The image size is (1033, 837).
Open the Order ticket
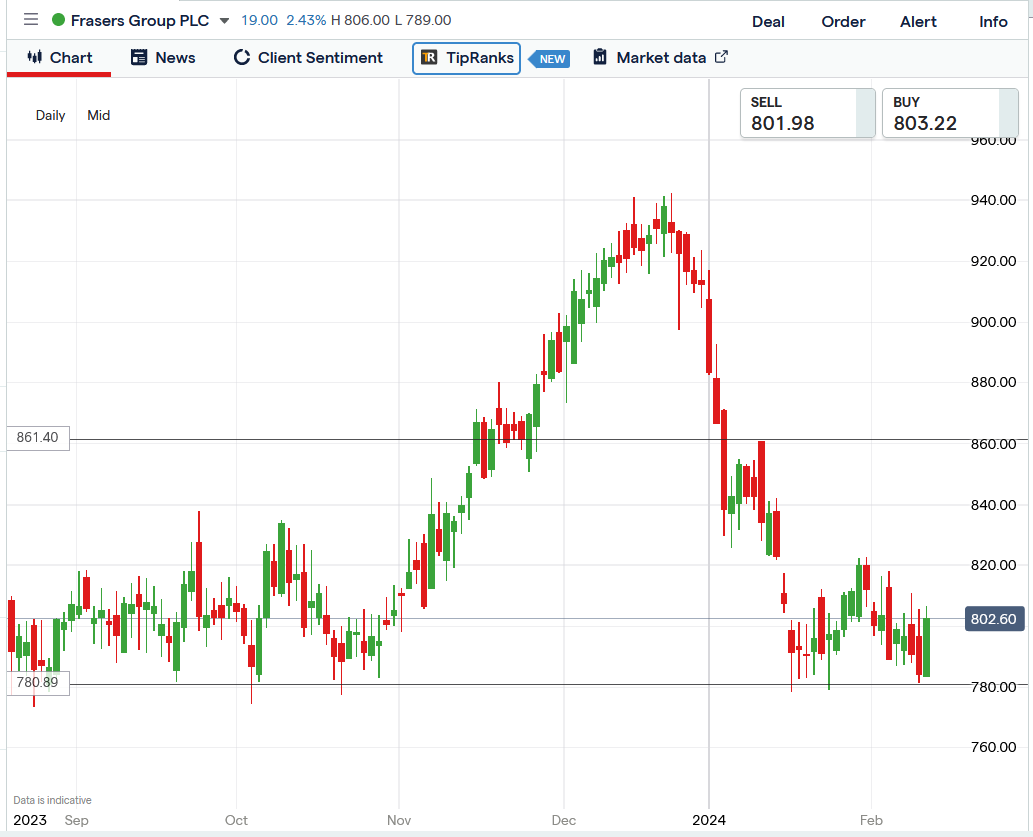[843, 22]
